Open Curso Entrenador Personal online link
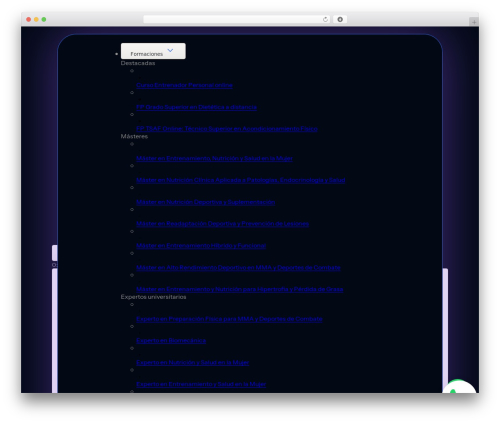500x423 pixels. click(184, 85)
